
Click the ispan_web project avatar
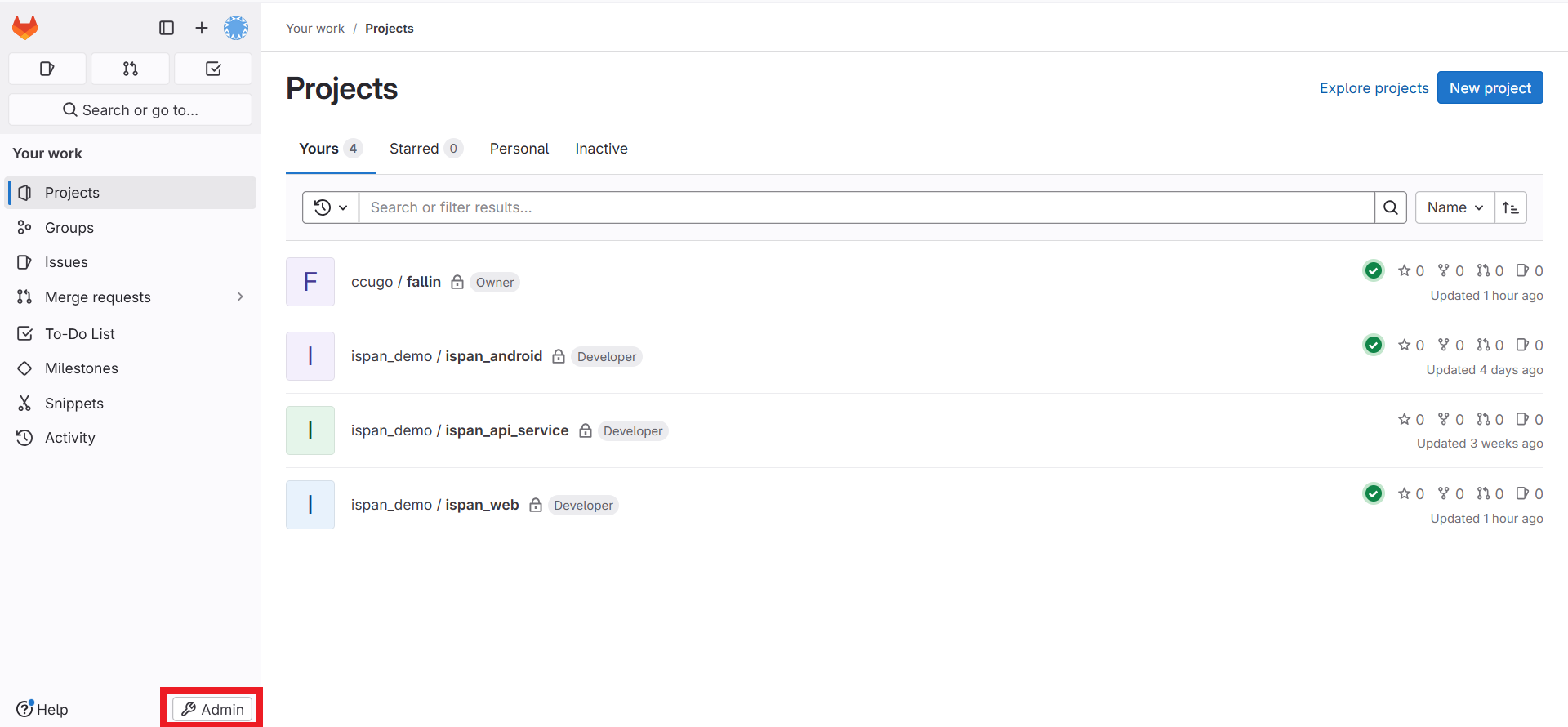pyautogui.click(x=310, y=505)
